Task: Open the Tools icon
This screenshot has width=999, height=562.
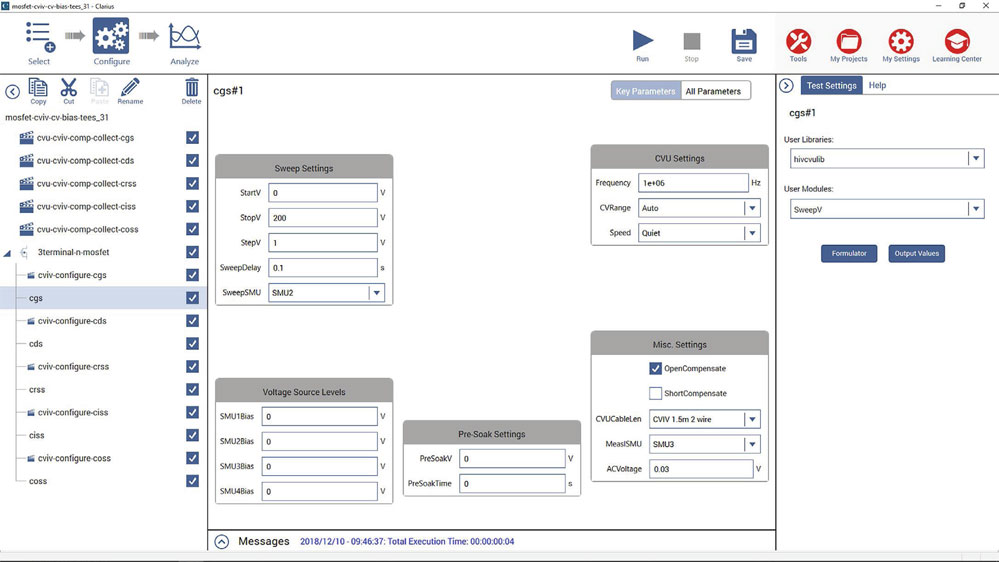Action: coord(798,41)
